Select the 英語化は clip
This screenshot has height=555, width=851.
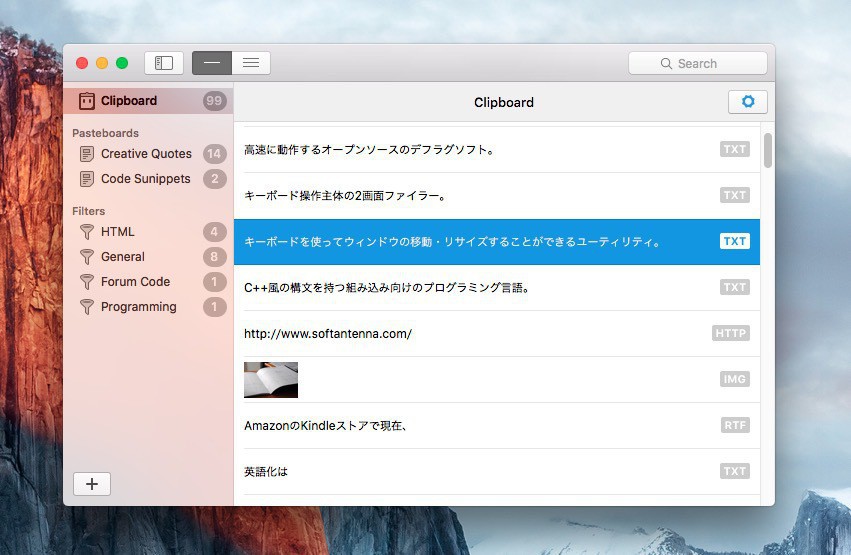[497, 471]
